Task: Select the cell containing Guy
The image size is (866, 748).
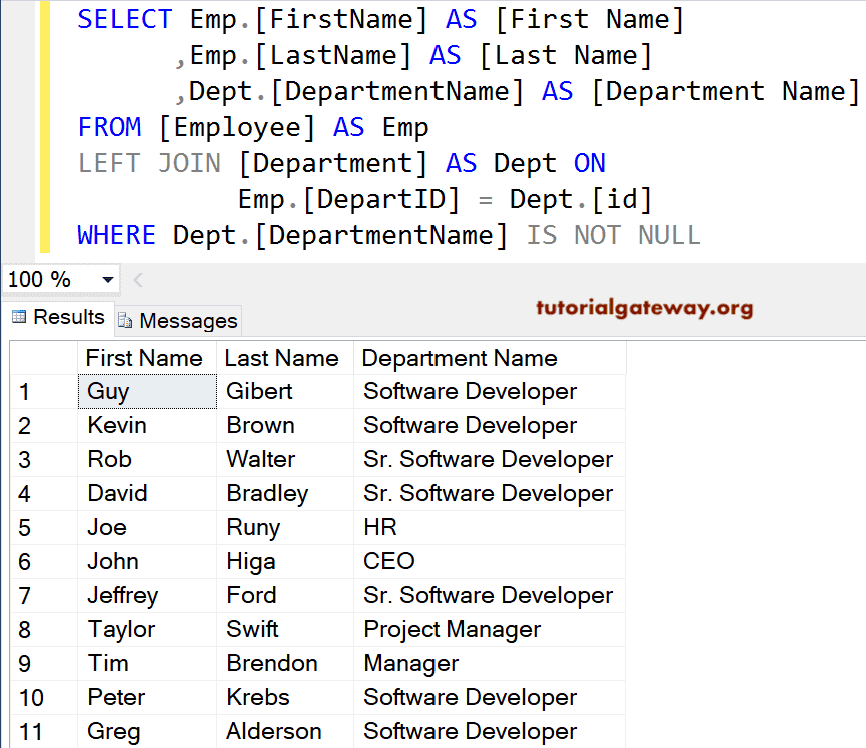Action: (x=147, y=392)
